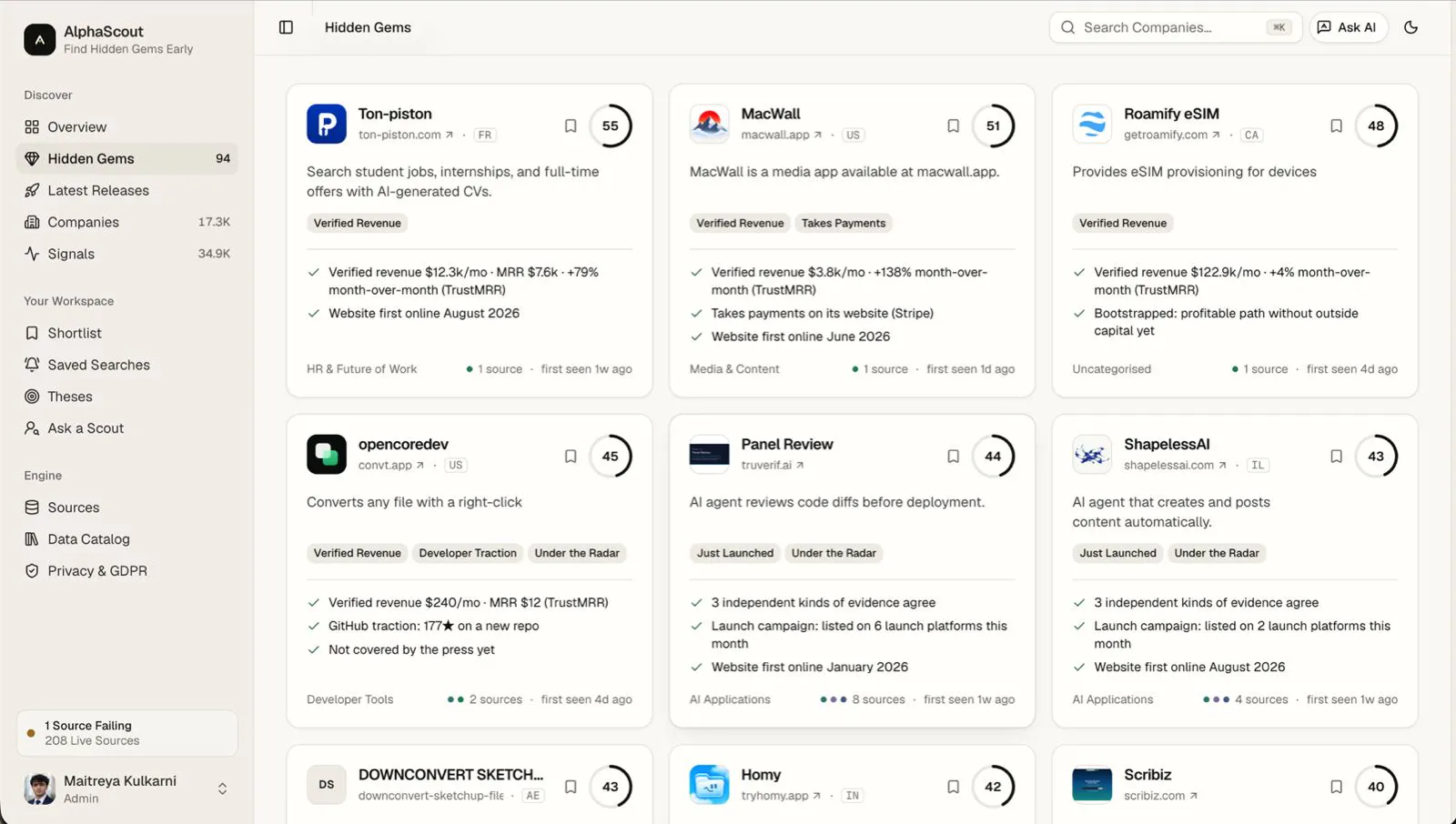Open Ask a Scout
Image resolution: width=1456 pixels, height=824 pixels.
pos(126,428)
